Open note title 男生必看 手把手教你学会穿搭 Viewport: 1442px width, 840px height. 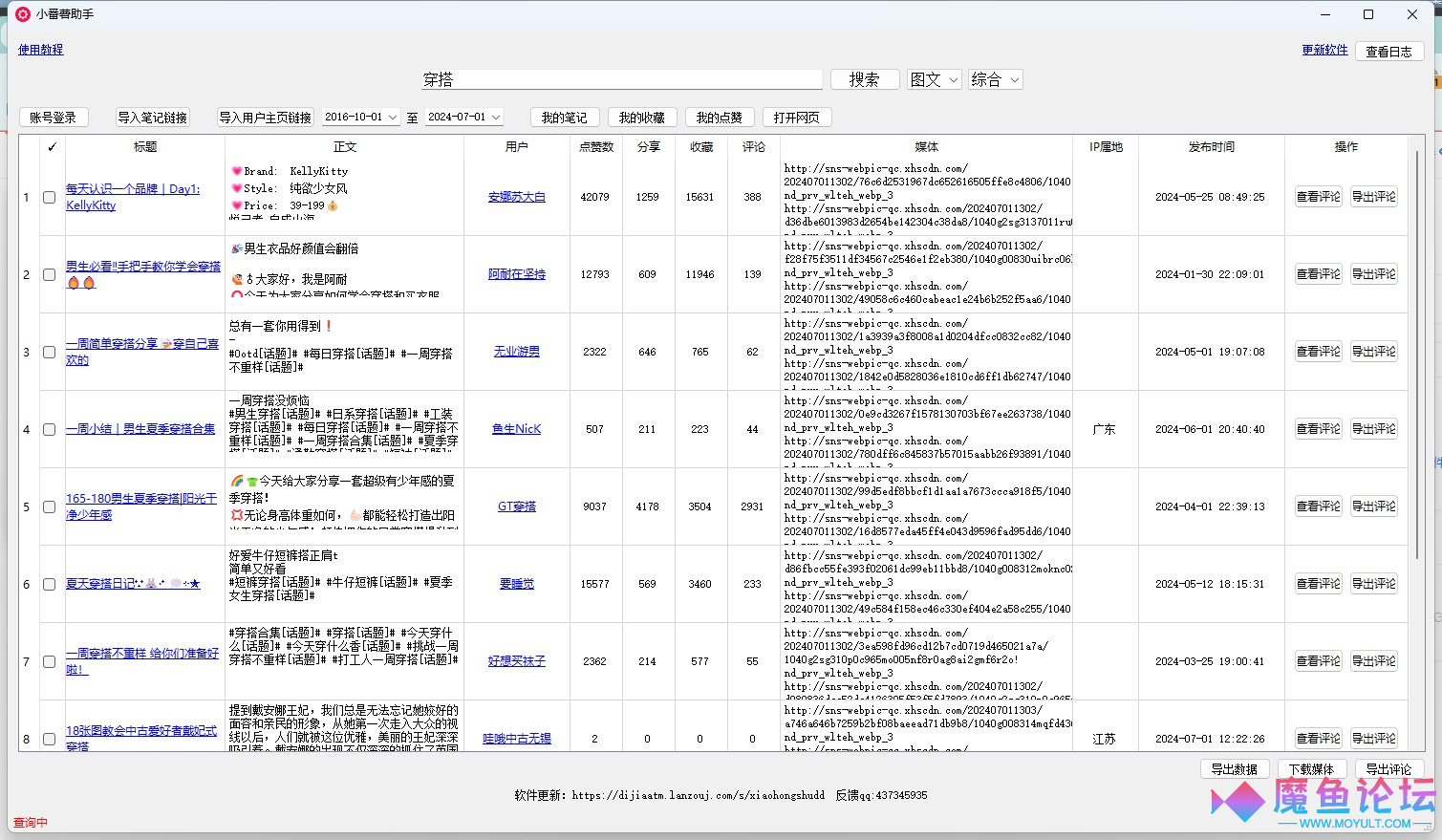[143, 274]
